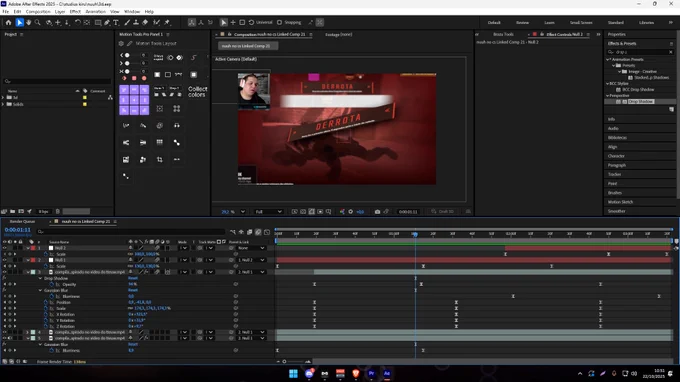The height and width of the screenshot is (382, 680).
Task: Open the Windows Start menu
Action: pos(293,373)
